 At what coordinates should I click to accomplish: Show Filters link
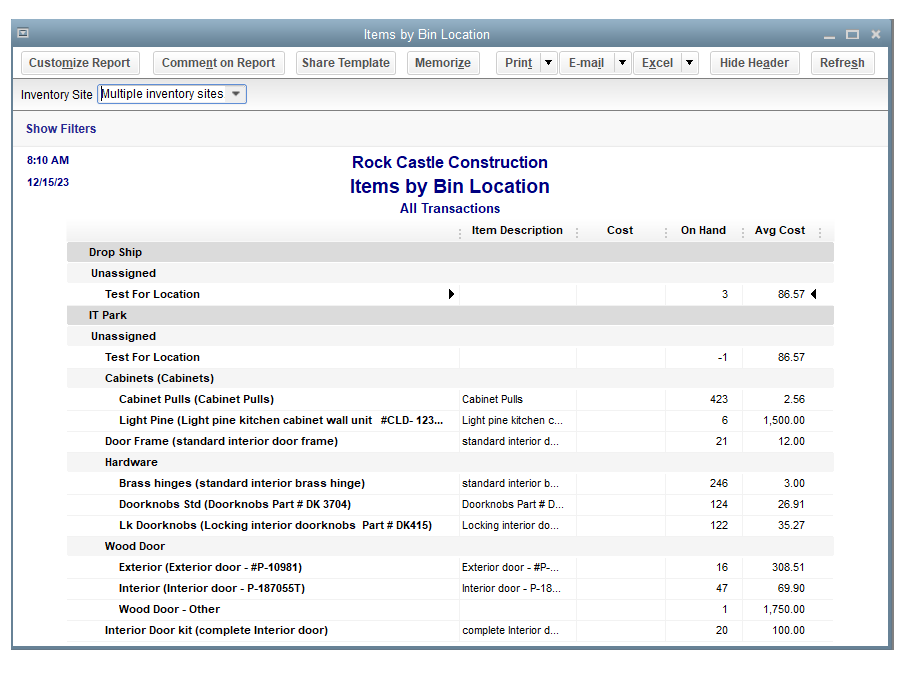(61, 129)
